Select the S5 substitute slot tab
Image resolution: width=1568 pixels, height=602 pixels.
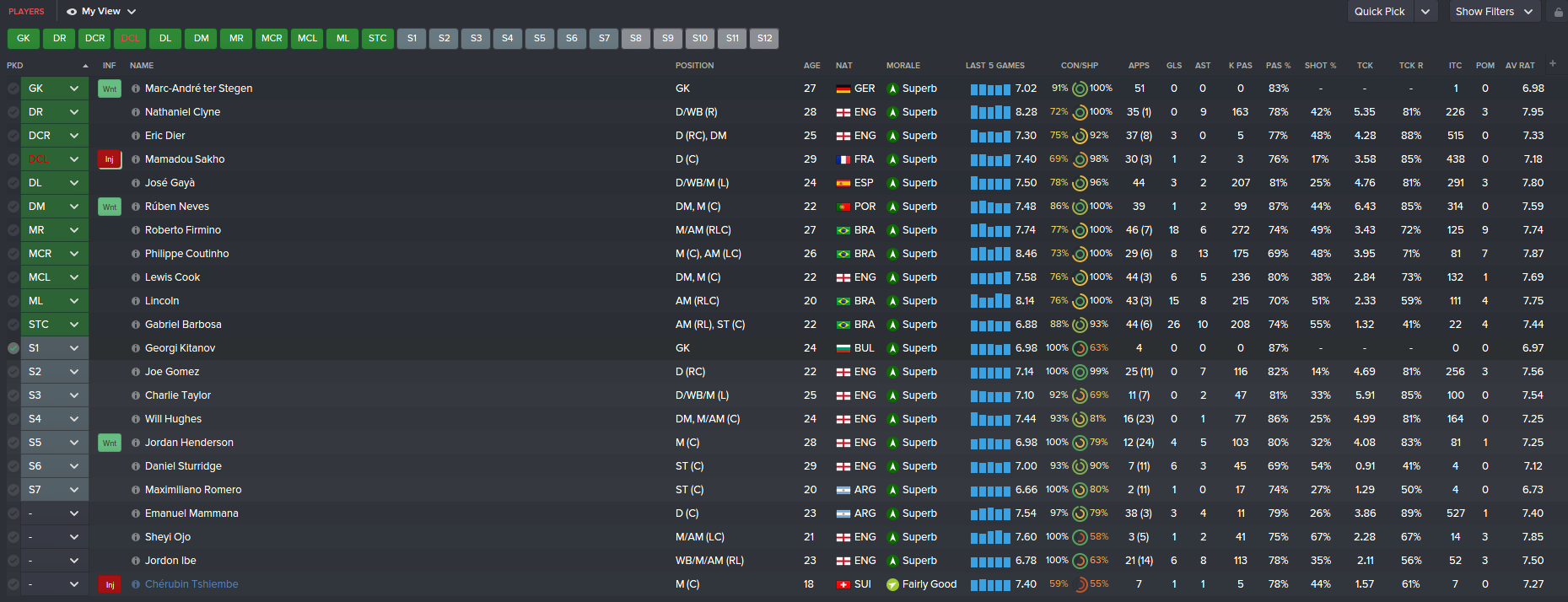pos(540,38)
